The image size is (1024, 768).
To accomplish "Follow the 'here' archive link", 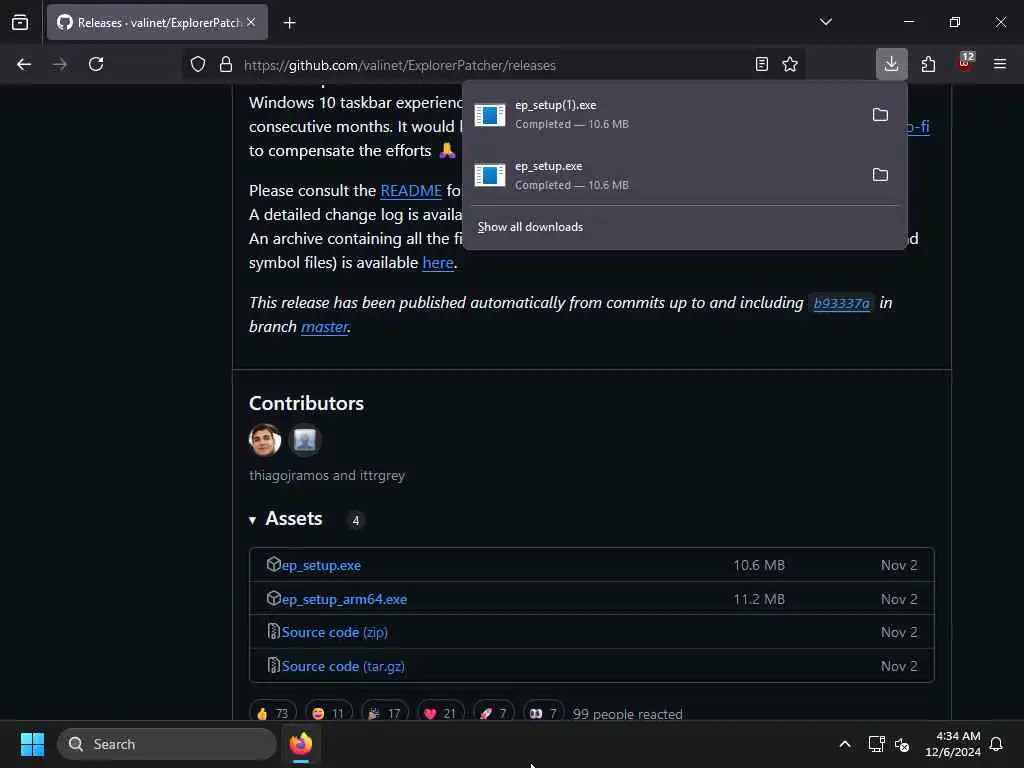I will point(438,263).
